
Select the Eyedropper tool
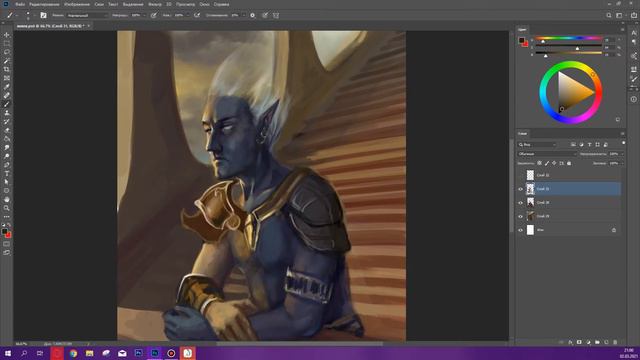click(7, 87)
